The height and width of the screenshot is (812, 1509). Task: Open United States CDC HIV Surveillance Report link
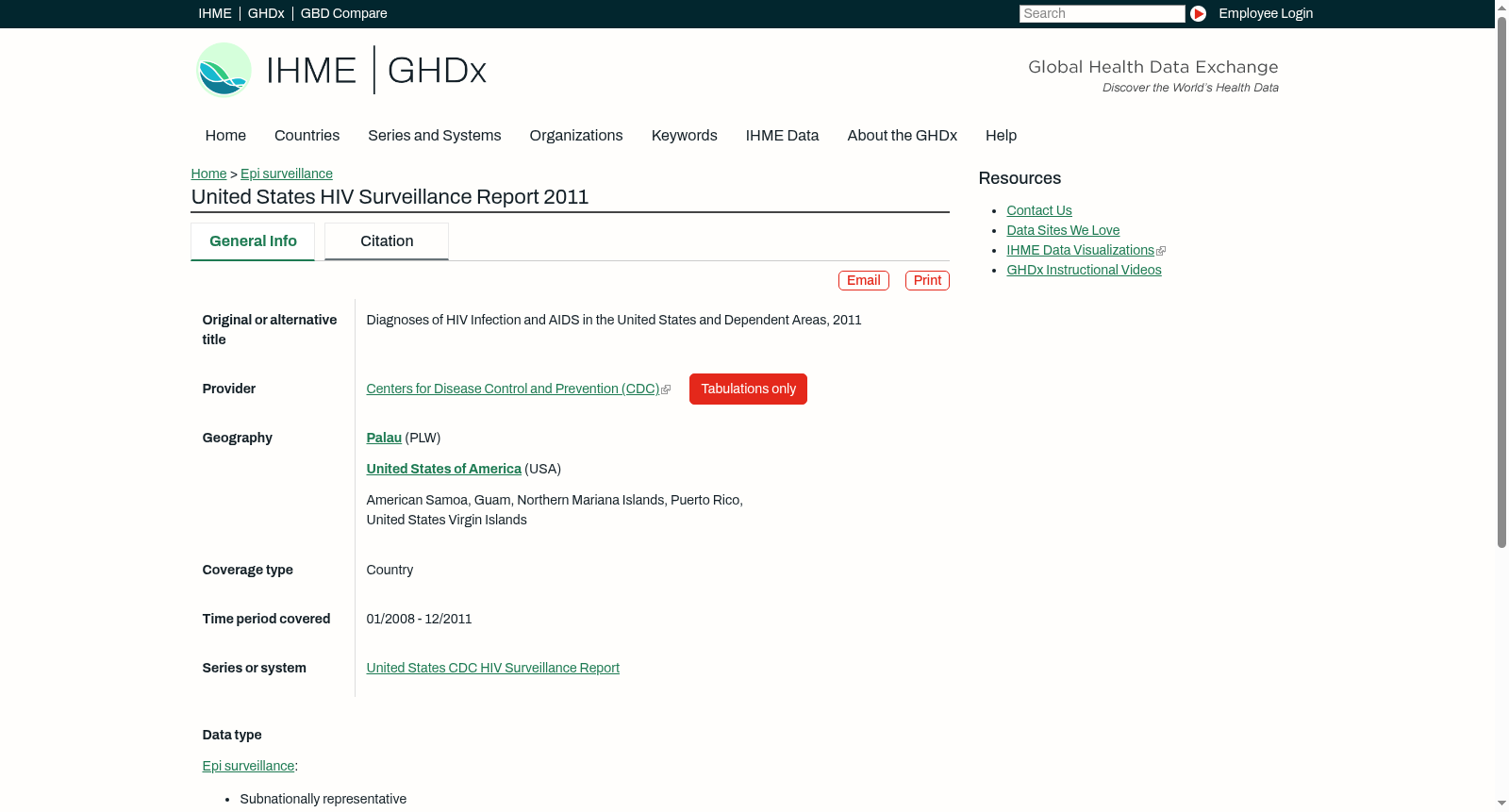493,668
